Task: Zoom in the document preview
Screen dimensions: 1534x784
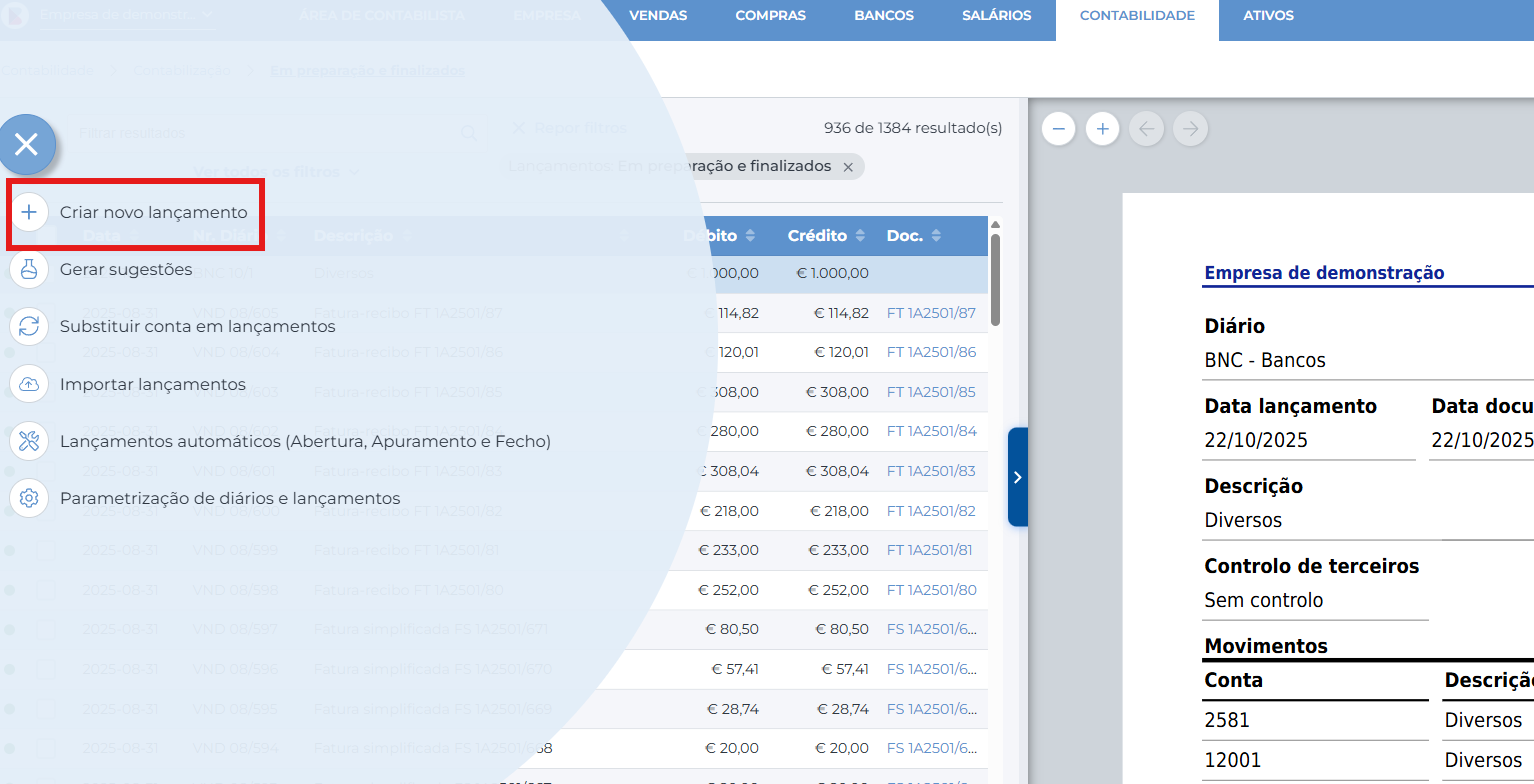Action: point(1102,128)
